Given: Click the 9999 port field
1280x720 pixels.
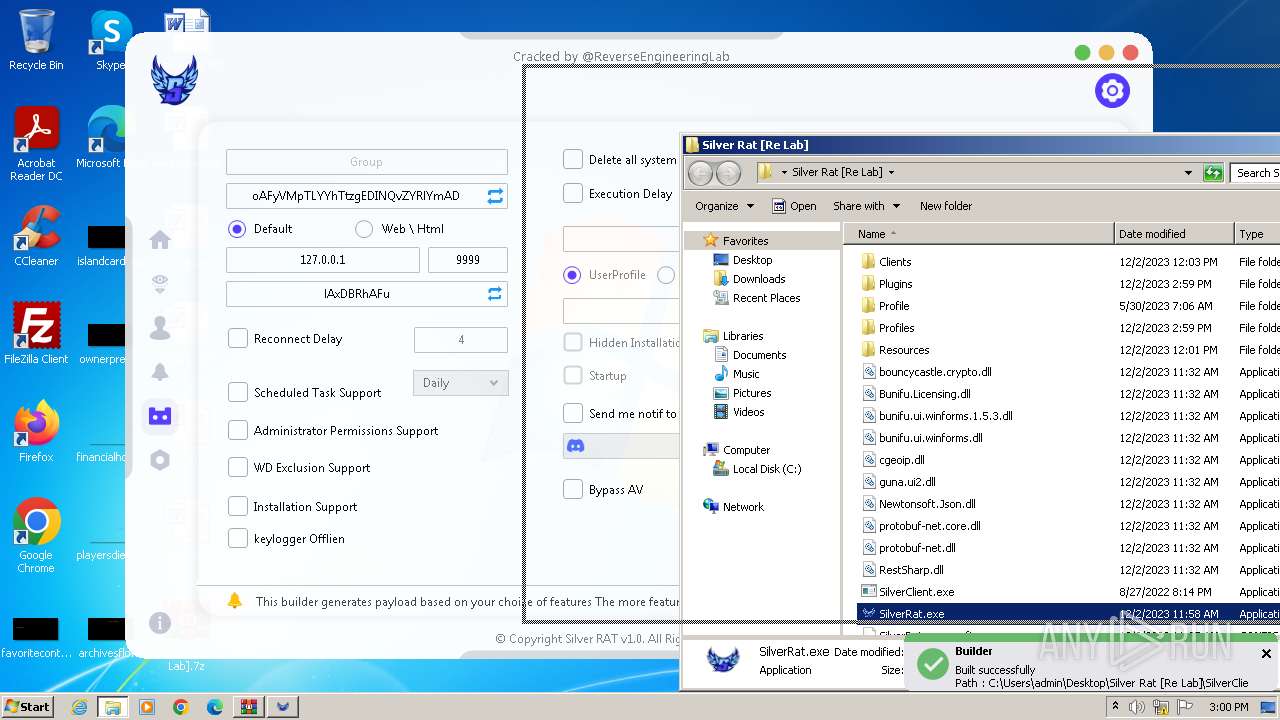Looking at the screenshot, I should 468,260.
